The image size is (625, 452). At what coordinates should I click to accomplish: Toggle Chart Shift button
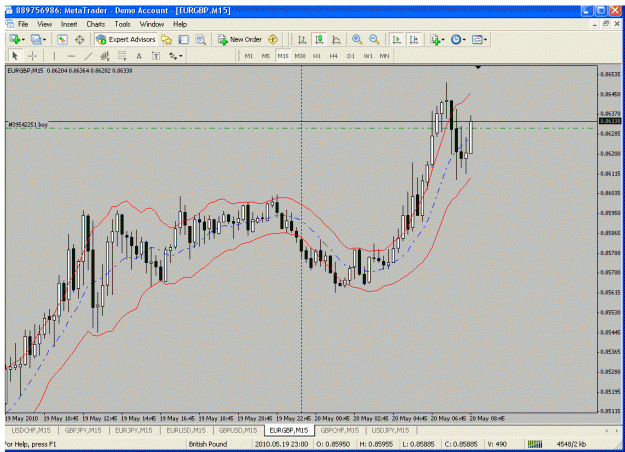414,39
